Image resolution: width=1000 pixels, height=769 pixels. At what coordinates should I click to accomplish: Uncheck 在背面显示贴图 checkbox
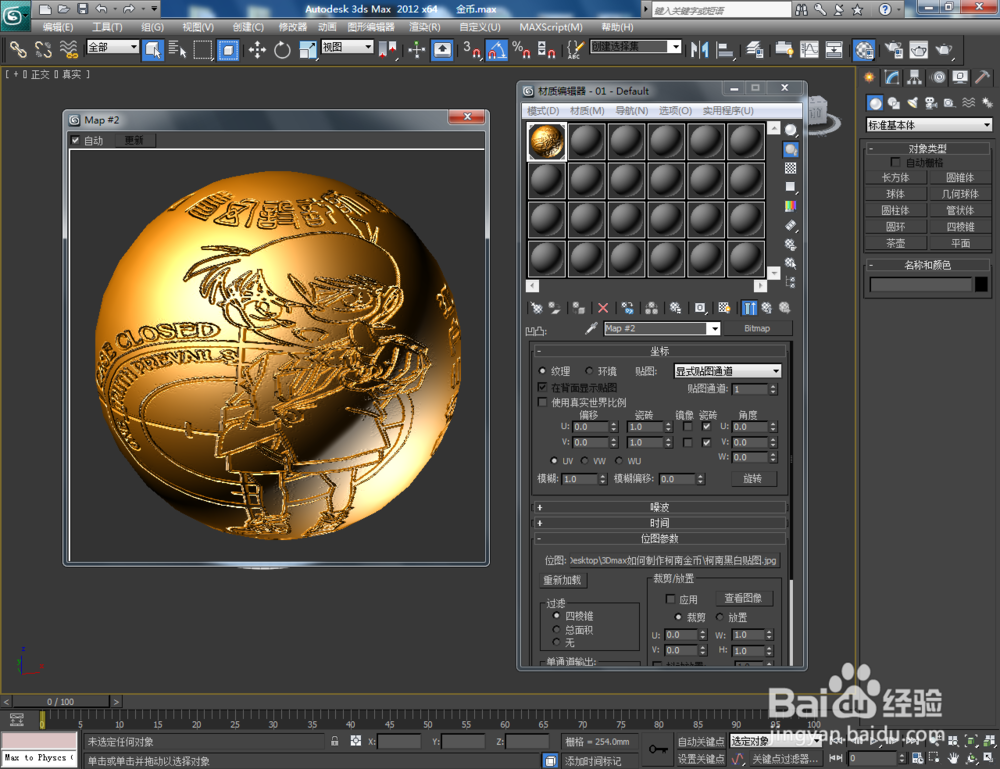pos(541,386)
